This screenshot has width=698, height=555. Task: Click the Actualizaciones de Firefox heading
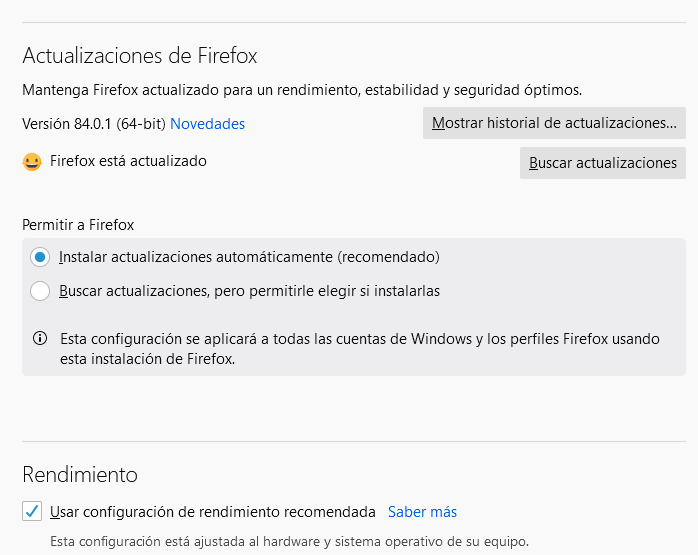point(140,55)
